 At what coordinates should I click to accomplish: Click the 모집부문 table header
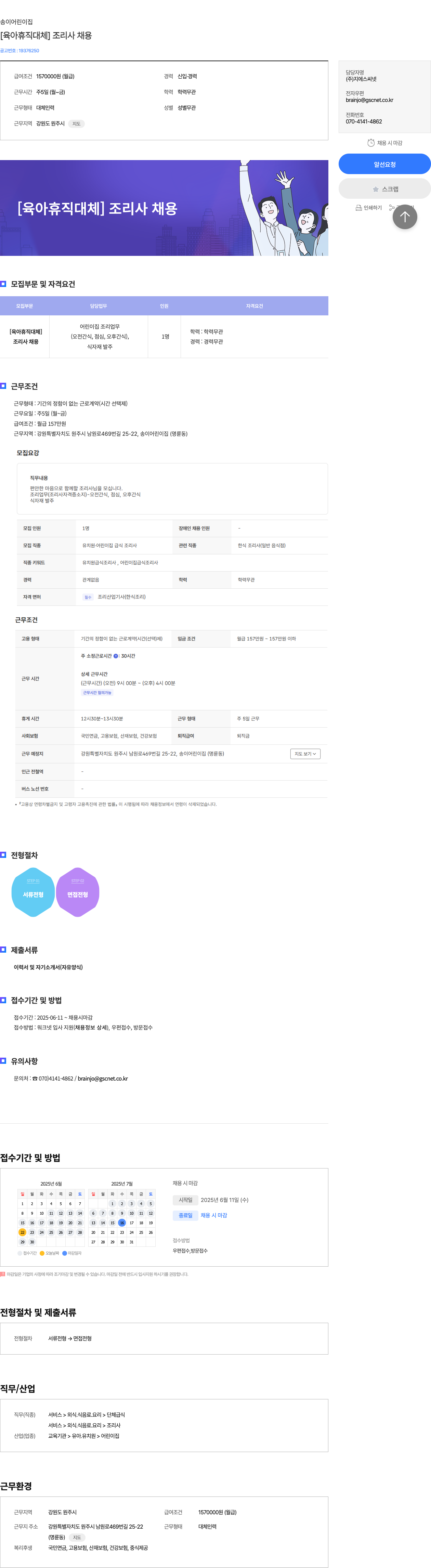25,305
